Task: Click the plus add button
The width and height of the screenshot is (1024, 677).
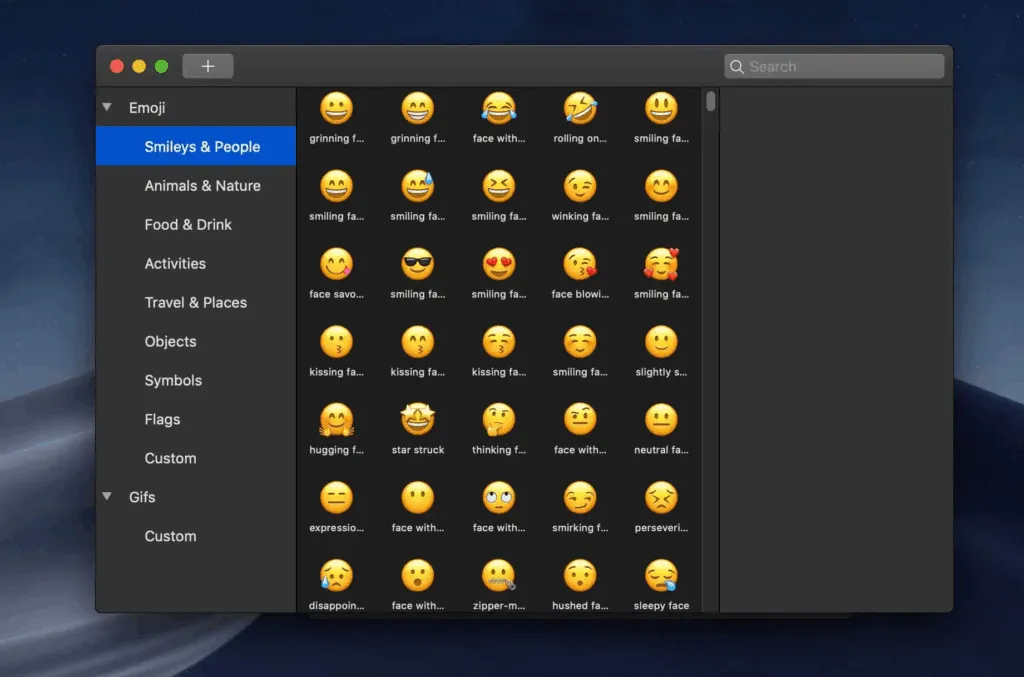Action: click(x=208, y=67)
